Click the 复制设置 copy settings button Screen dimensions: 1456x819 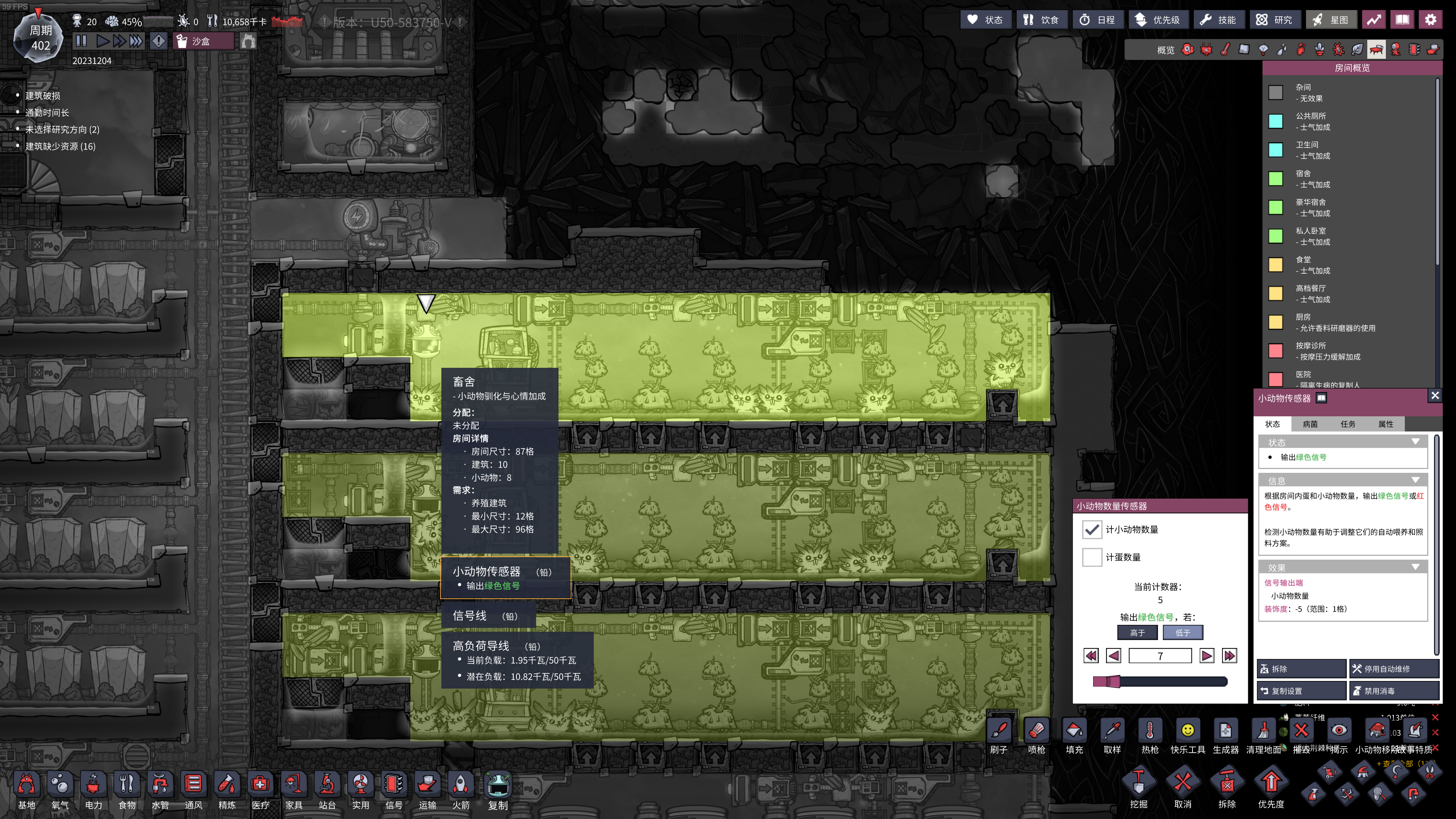(1302, 691)
